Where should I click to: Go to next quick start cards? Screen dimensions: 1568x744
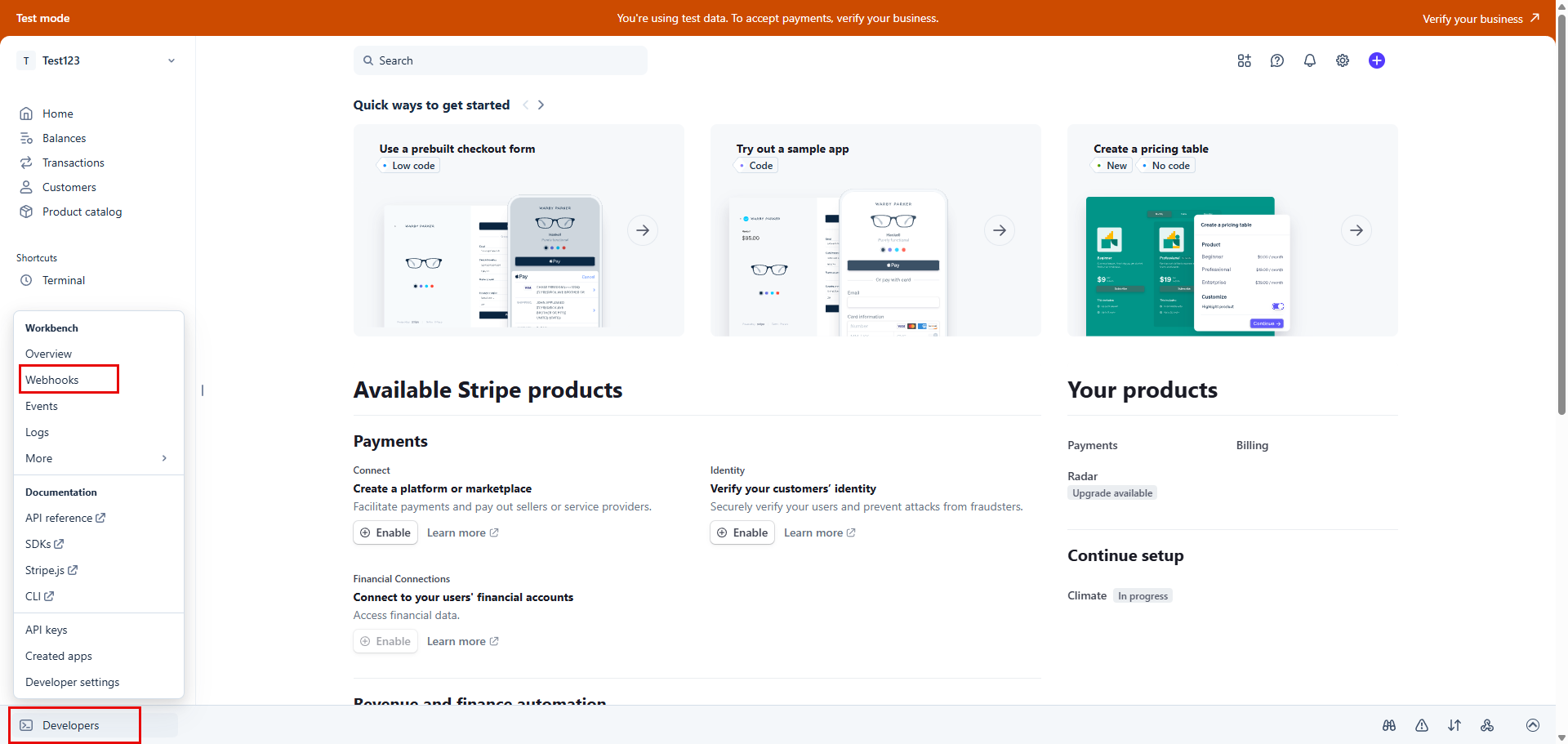pyautogui.click(x=541, y=105)
